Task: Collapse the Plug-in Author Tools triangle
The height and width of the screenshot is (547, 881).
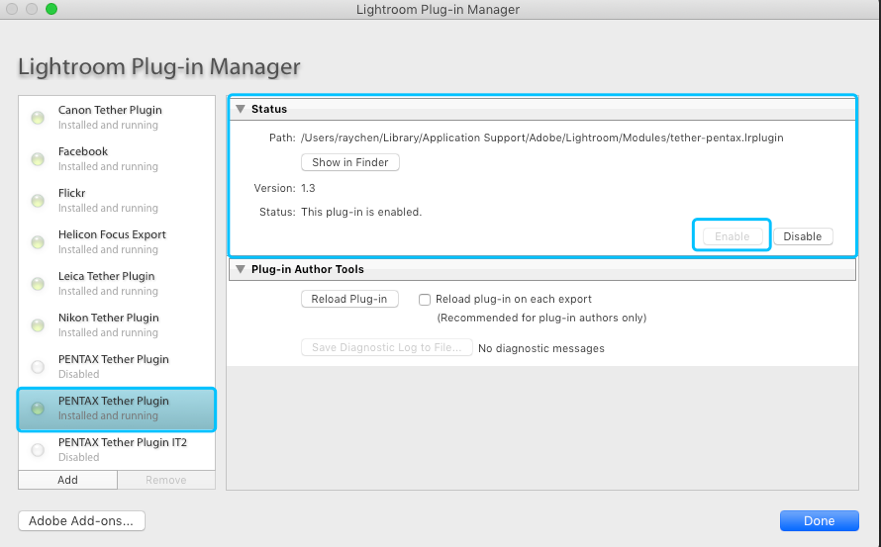Action: (x=240, y=269)
